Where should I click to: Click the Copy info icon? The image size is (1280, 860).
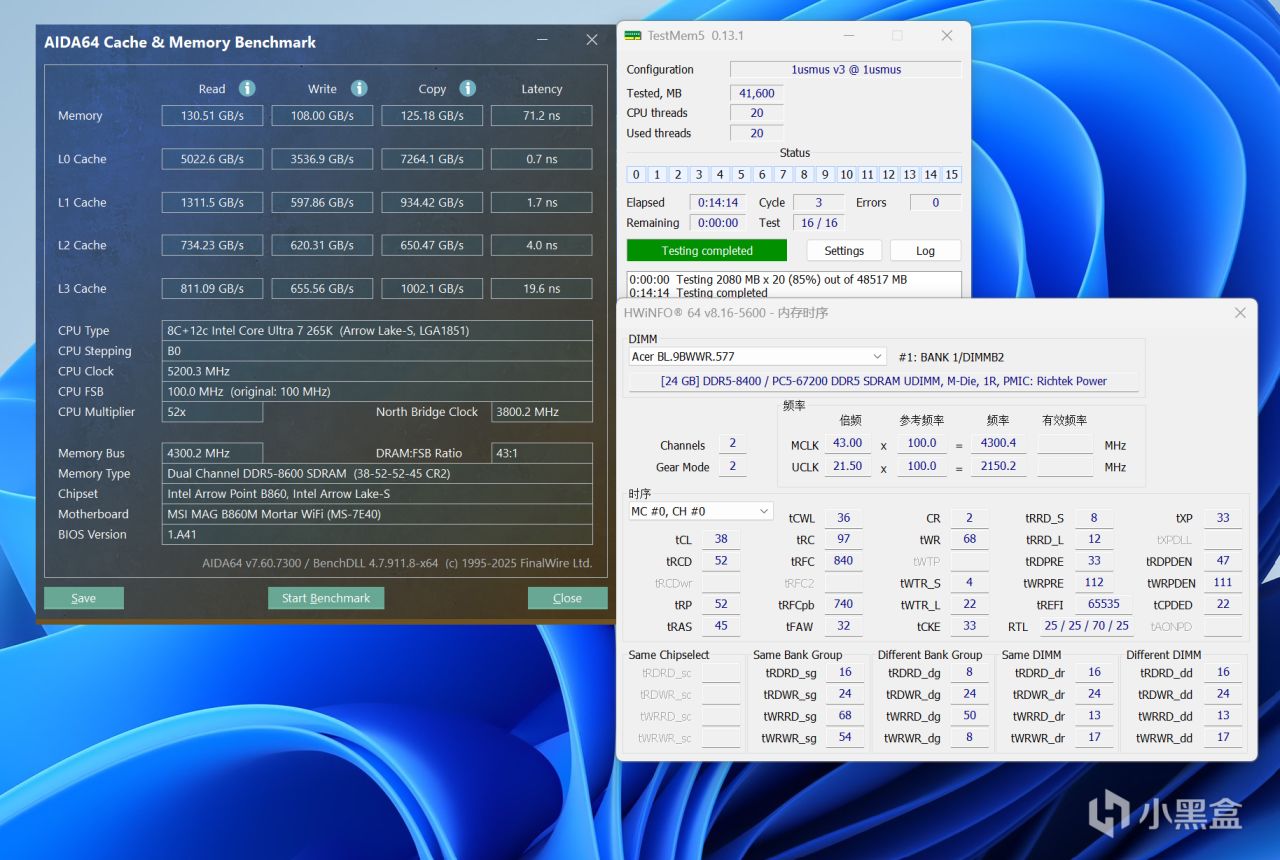tap(467, 88)
